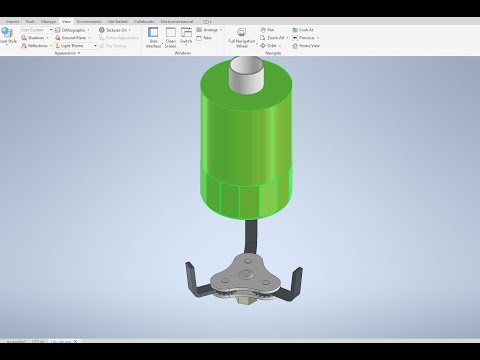The width and height of the screenshot is (480, 360).
Task: Select the triangular gear plate
Action: point(246,273)
